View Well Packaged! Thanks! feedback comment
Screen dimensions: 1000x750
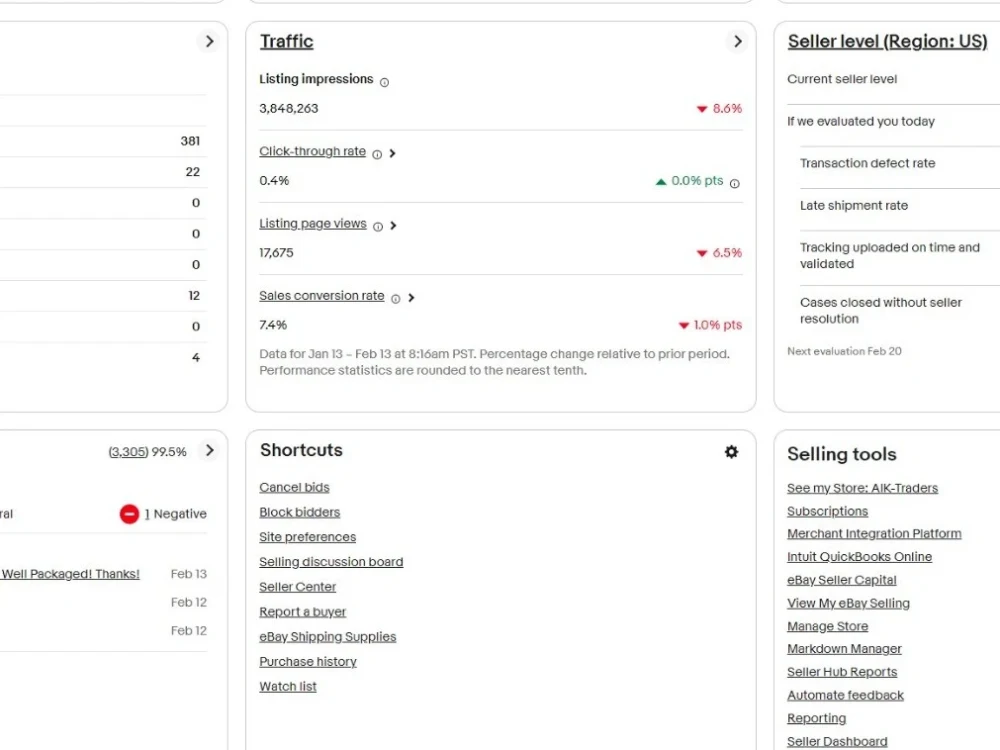(x=70, y=573)
